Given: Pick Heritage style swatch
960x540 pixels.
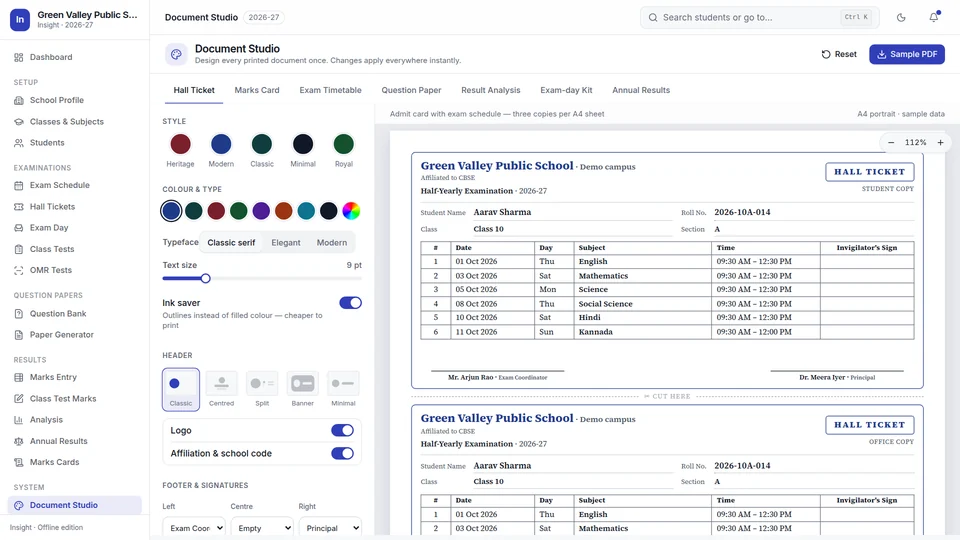Looking at the screenshot, I should point(180,144).
